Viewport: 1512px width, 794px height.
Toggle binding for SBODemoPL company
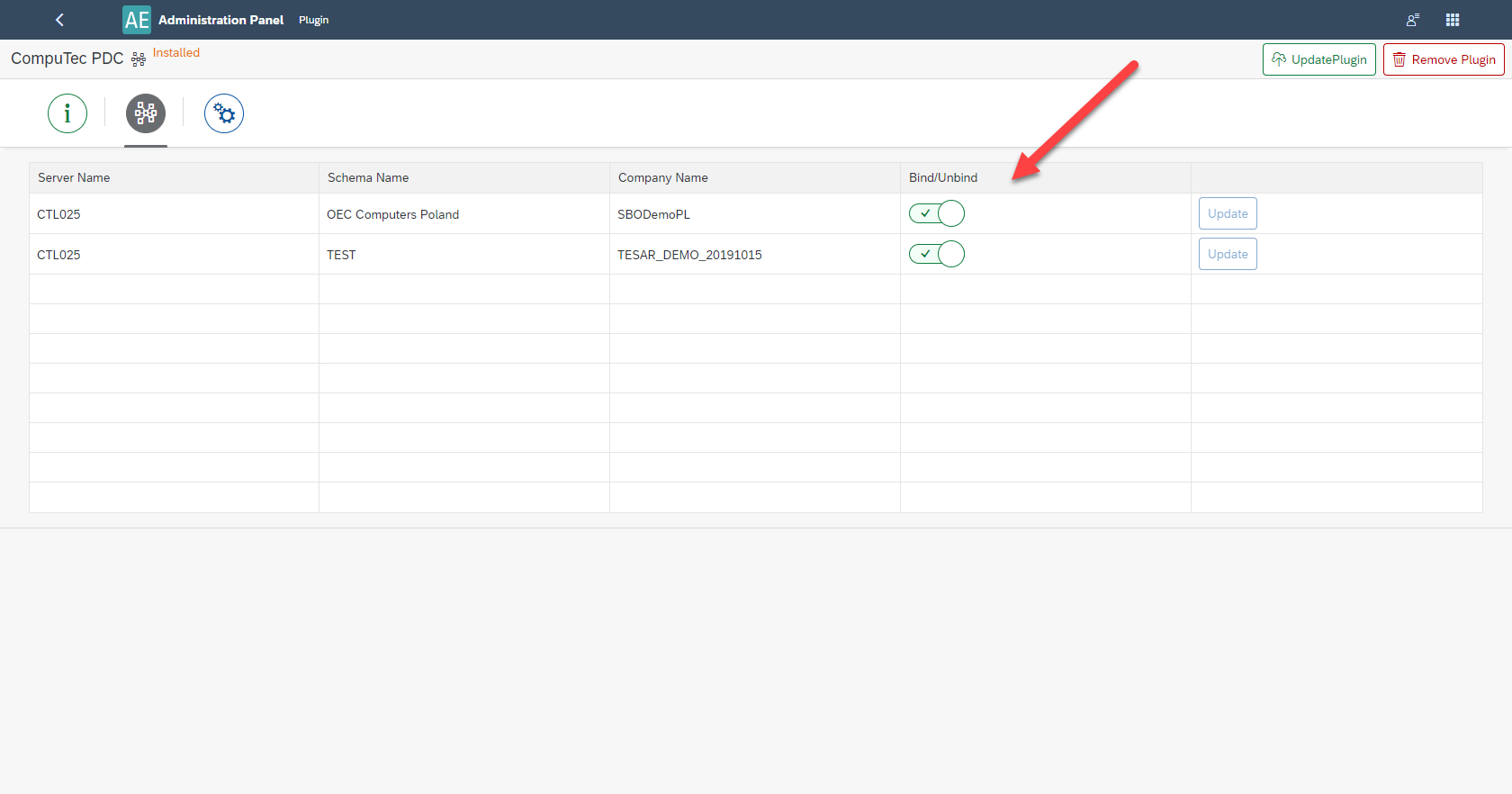(x=936, y=213)
